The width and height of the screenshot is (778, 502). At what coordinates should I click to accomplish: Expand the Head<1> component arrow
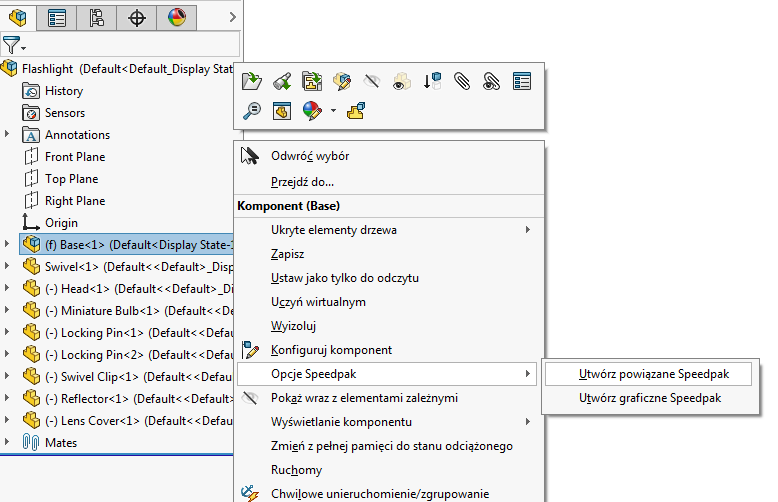pyautogui.click(x=6, y=287)
